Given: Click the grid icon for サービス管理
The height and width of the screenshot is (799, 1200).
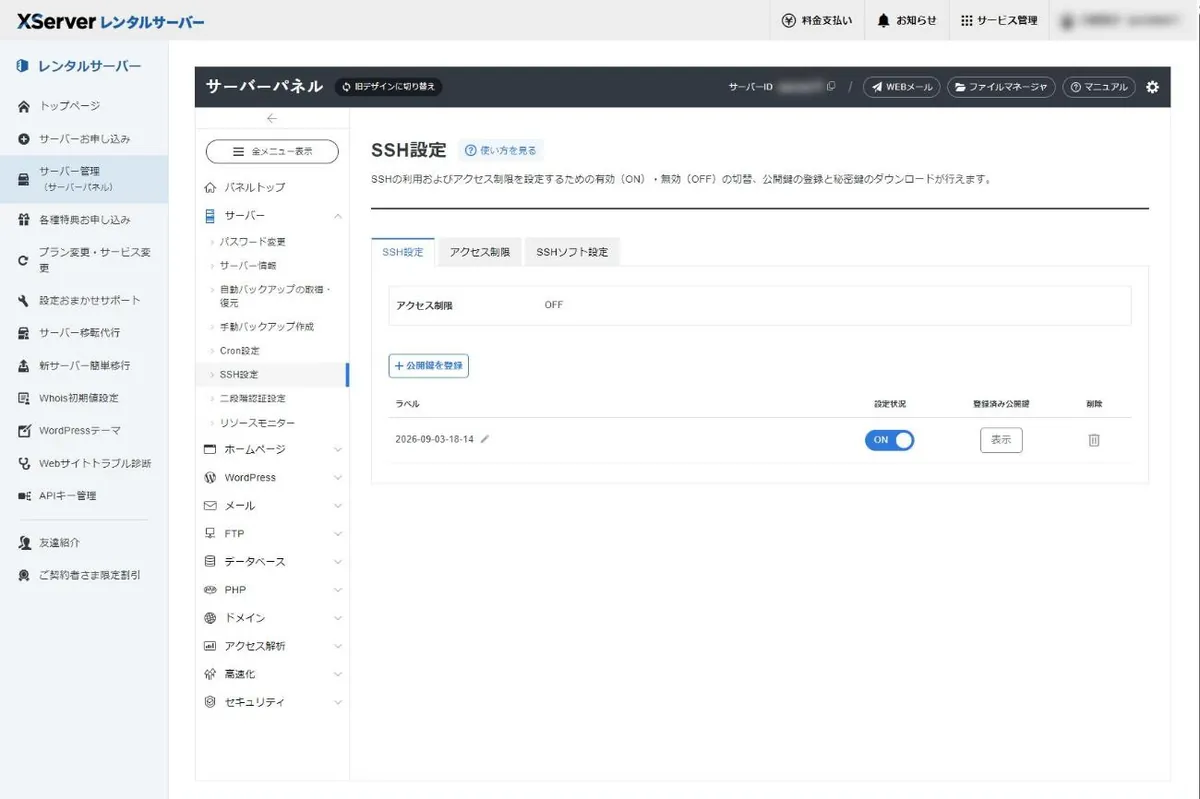Looking at the screenshot, I should pyautogui.click(x=966, y=20).
